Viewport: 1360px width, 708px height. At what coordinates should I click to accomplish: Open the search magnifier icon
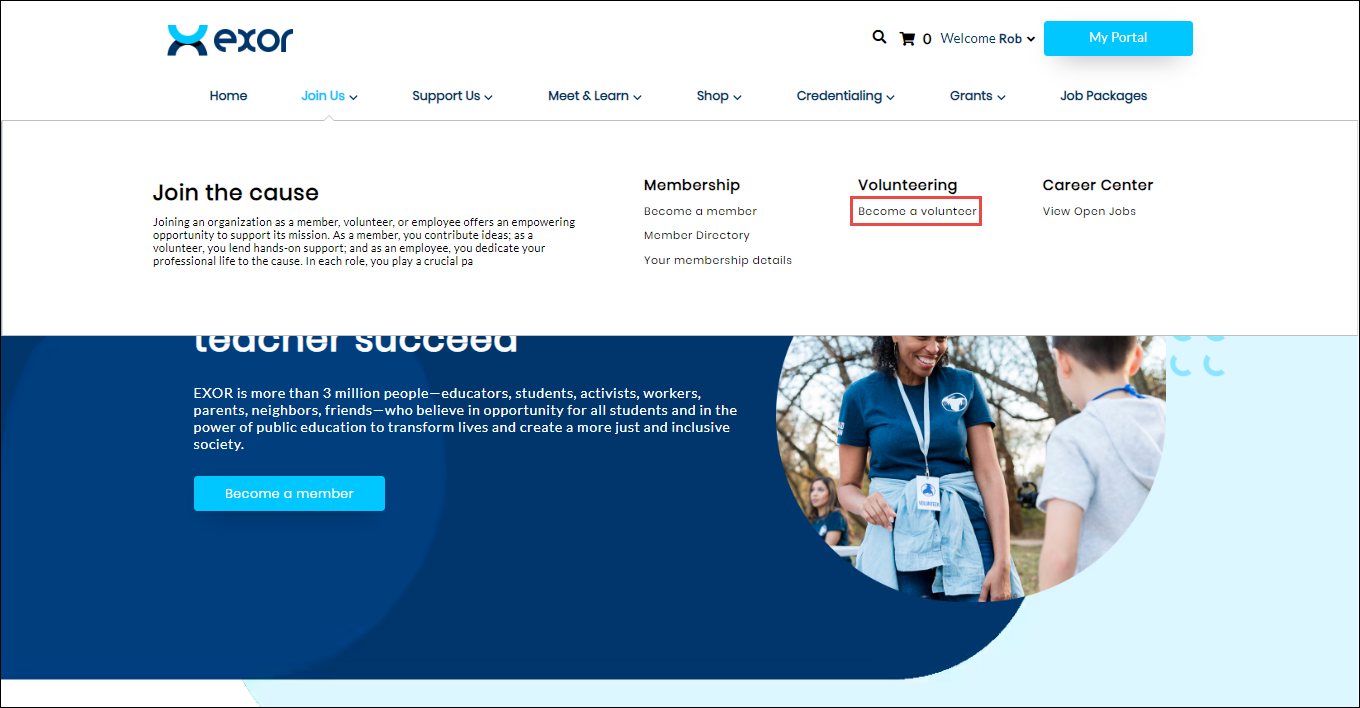879,37
